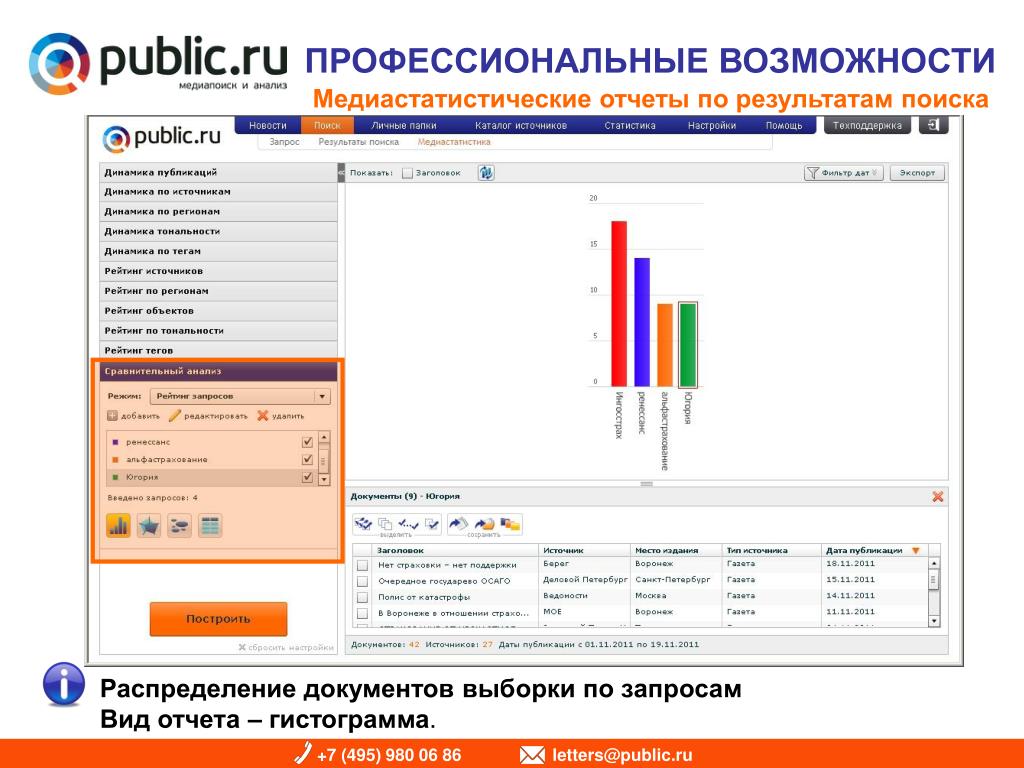Screen dimensions: 1024x768
Task: Expand the 'Динамика по регионам' section
Action: 218,212
